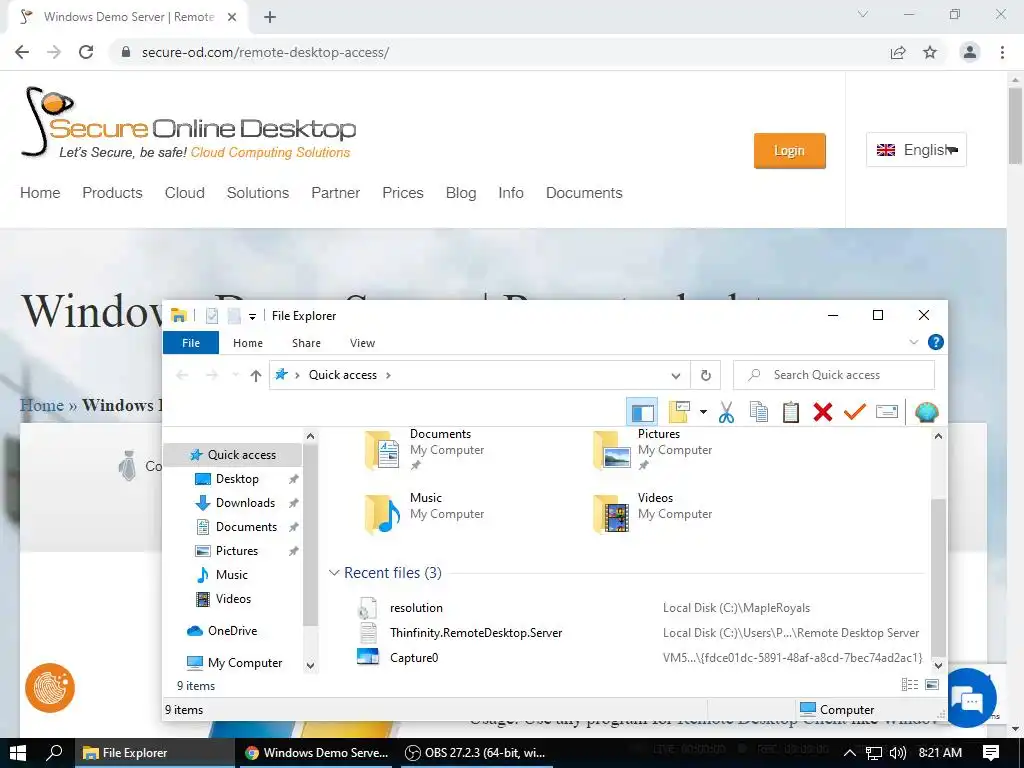Viewport: 1024px width, 768px height.
Task: Select Pictures in navigation pane
Action: tap(236, 551)
